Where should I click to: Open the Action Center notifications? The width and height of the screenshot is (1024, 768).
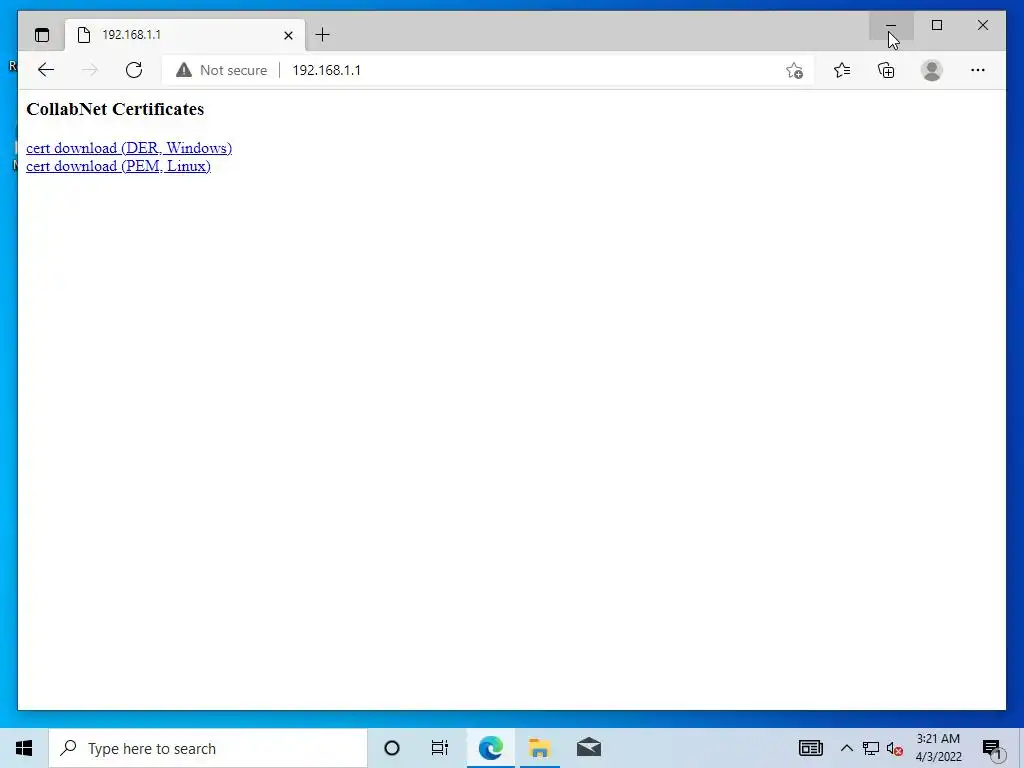pos(992,748)
